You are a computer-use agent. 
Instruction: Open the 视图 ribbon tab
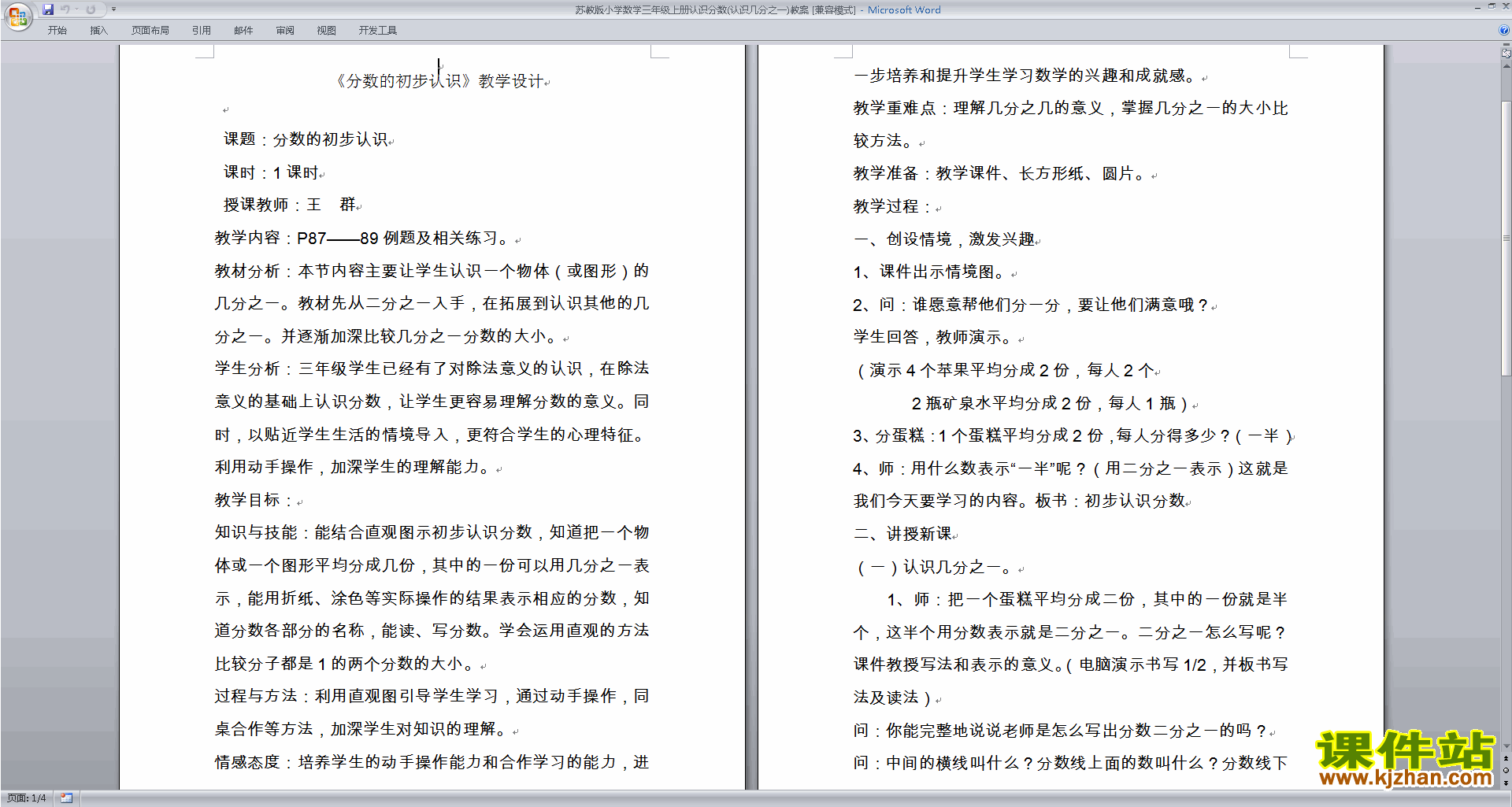click(327, 31)
